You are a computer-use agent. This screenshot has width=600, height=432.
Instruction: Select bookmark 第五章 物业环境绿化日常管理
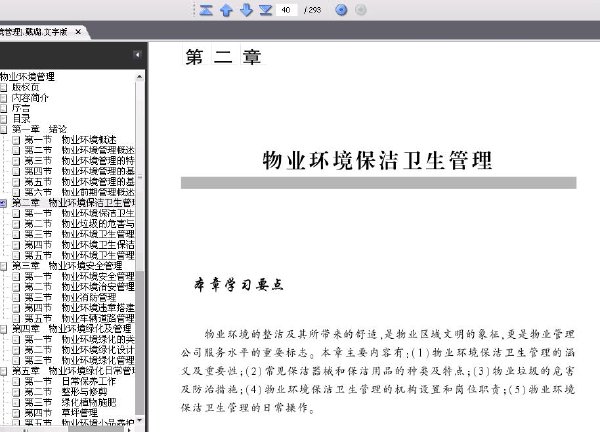click(73, 371)
